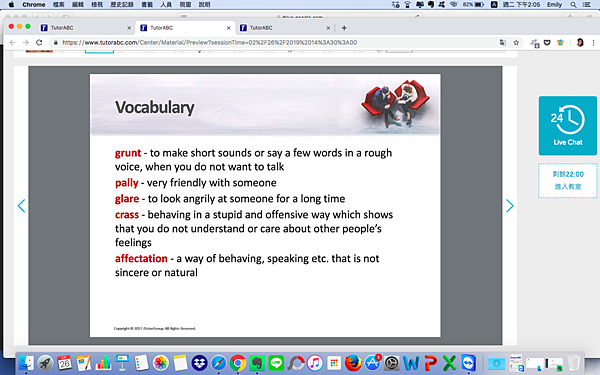Open iTunes music icon in the dock
The width and height of the screenshot is (600, 375).
pyautogui.click(x=315, y=363)
